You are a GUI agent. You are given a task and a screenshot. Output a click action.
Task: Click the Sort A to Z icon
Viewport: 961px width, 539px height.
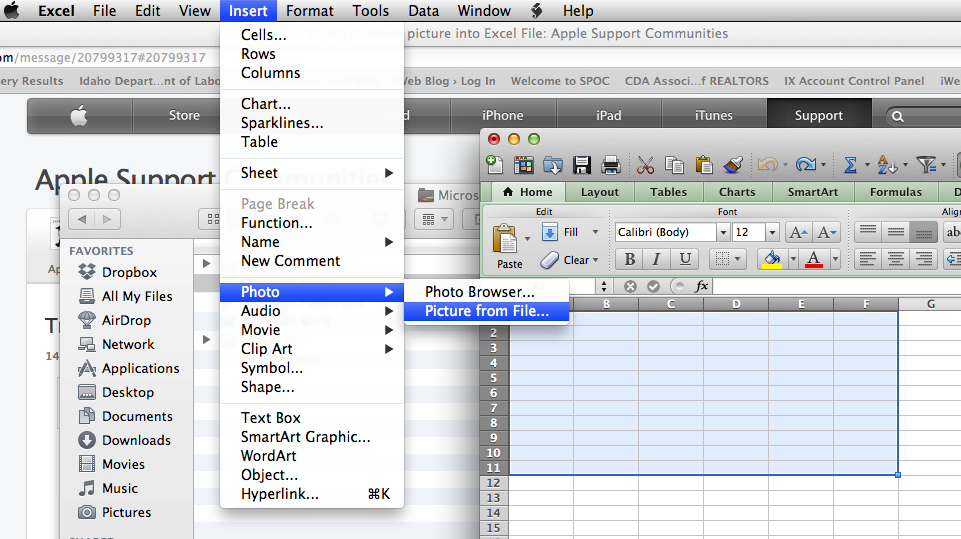887,164
